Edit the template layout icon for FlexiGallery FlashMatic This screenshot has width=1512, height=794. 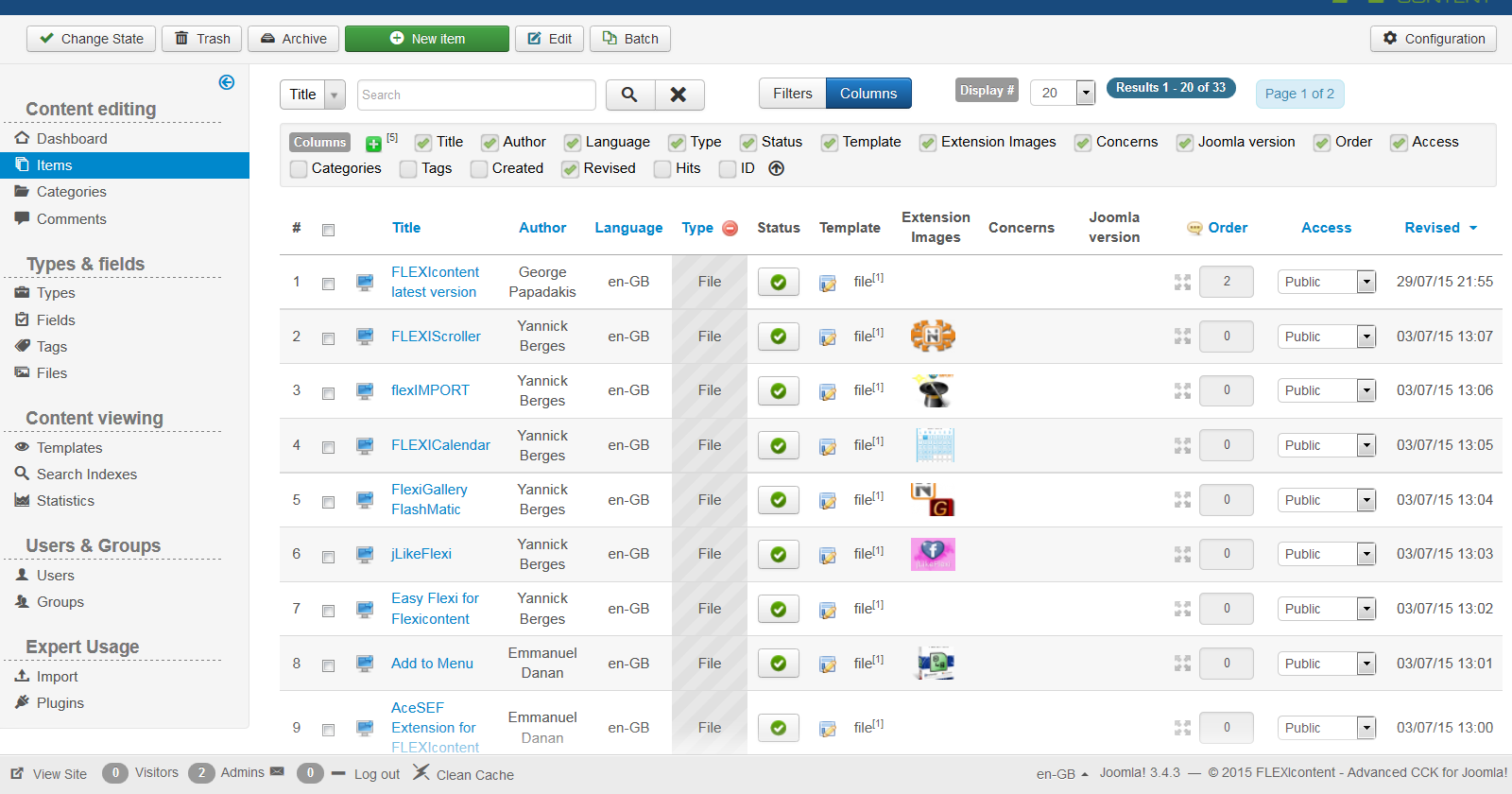coord(828,501)
